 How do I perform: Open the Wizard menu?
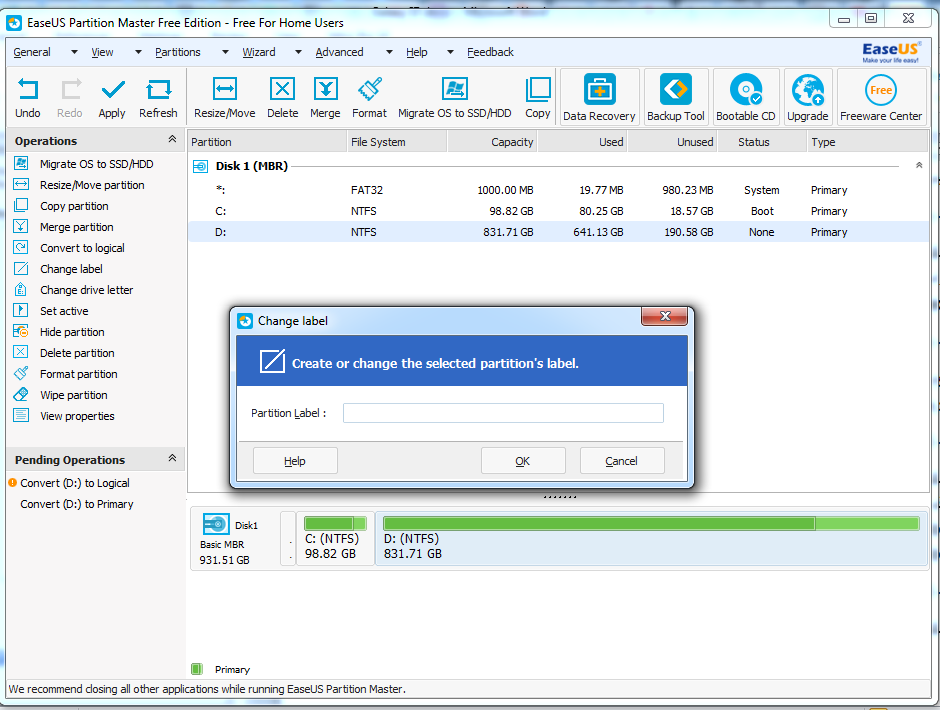259,52
